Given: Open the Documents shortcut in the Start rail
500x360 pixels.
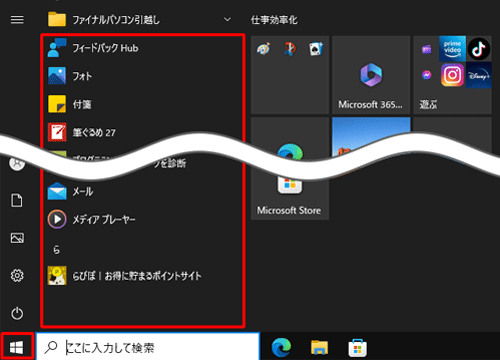Looking at the screenshot, I should point(17,200).
